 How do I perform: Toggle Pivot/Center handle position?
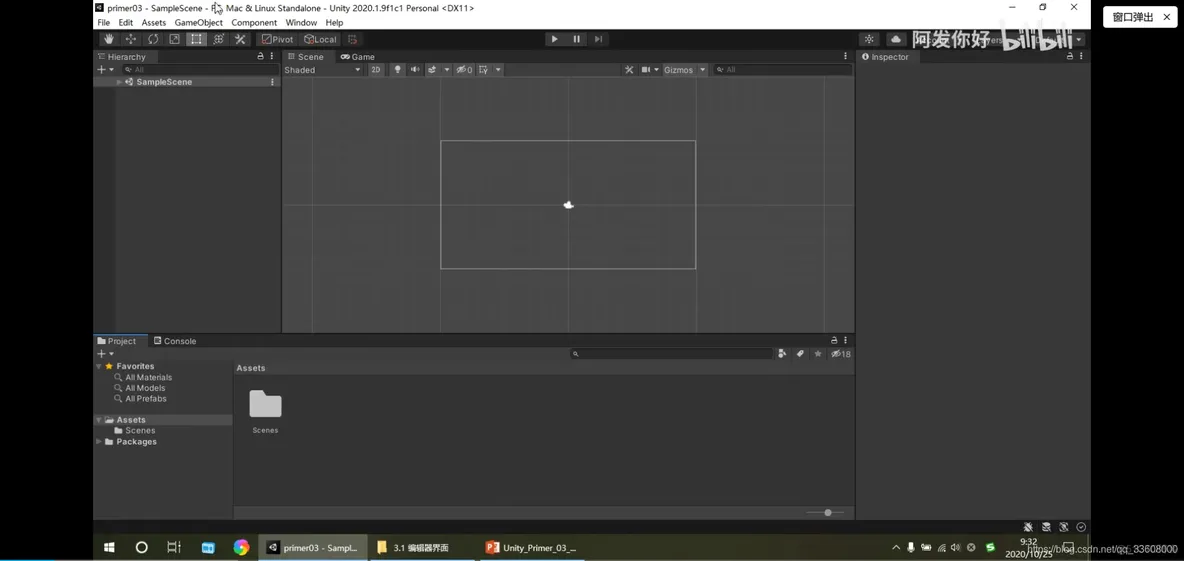277,39
